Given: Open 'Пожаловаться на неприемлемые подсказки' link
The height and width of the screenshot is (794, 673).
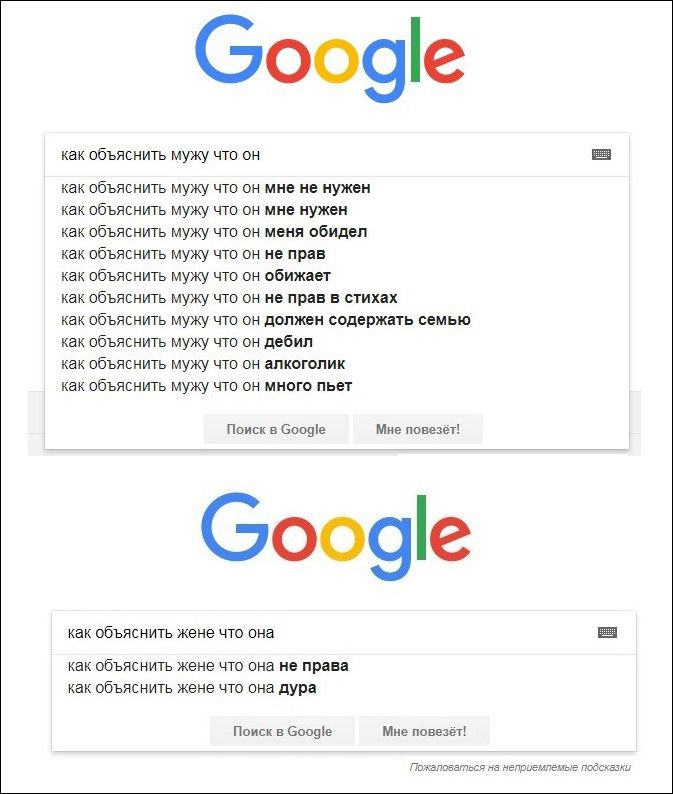Looking at the screenshot, I should [520, 768].
